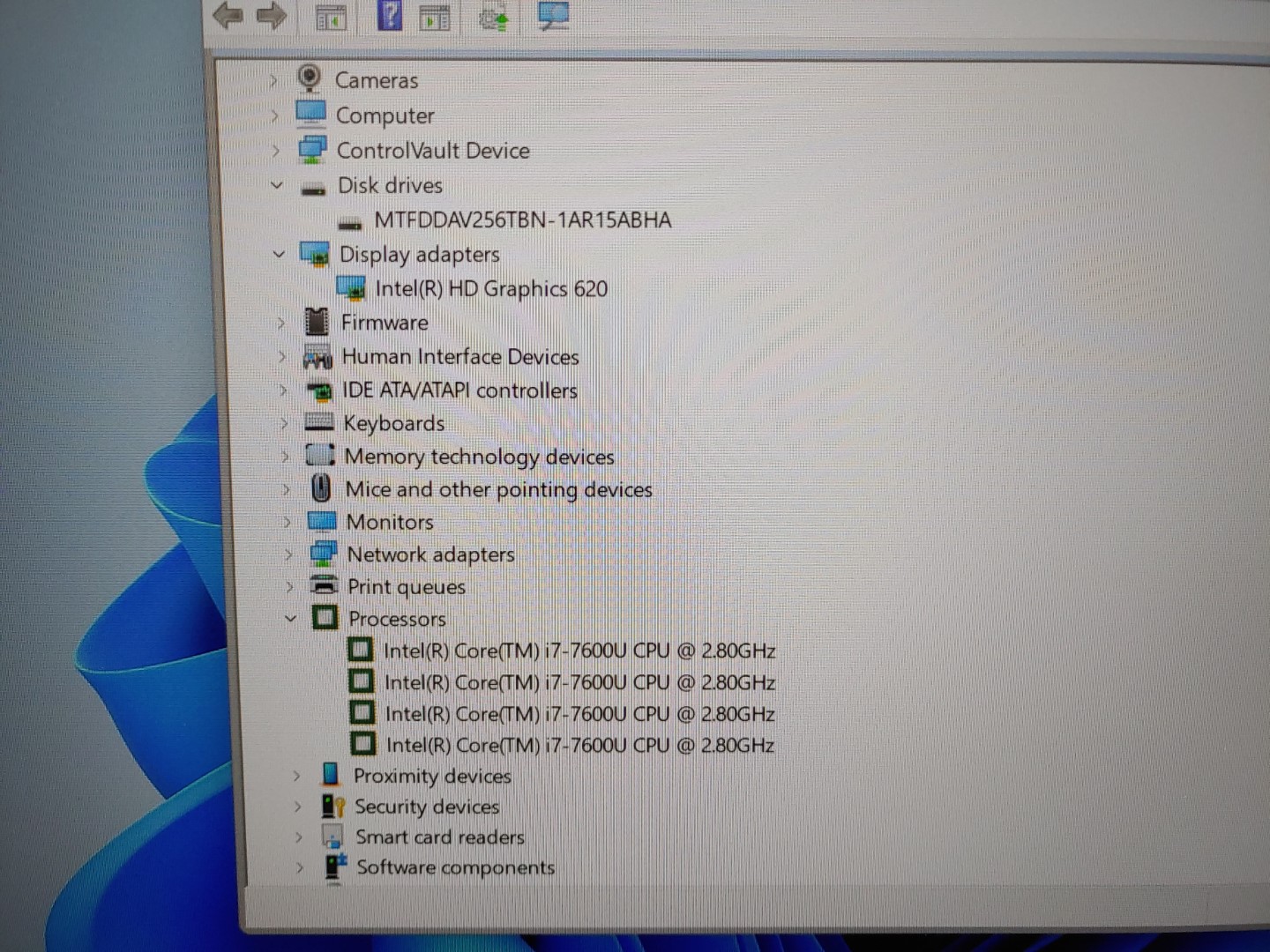Expand the Software components chevron
The width and height of the screenshot is (1270, 952).
pyautogui.click(x=299, y=868)
